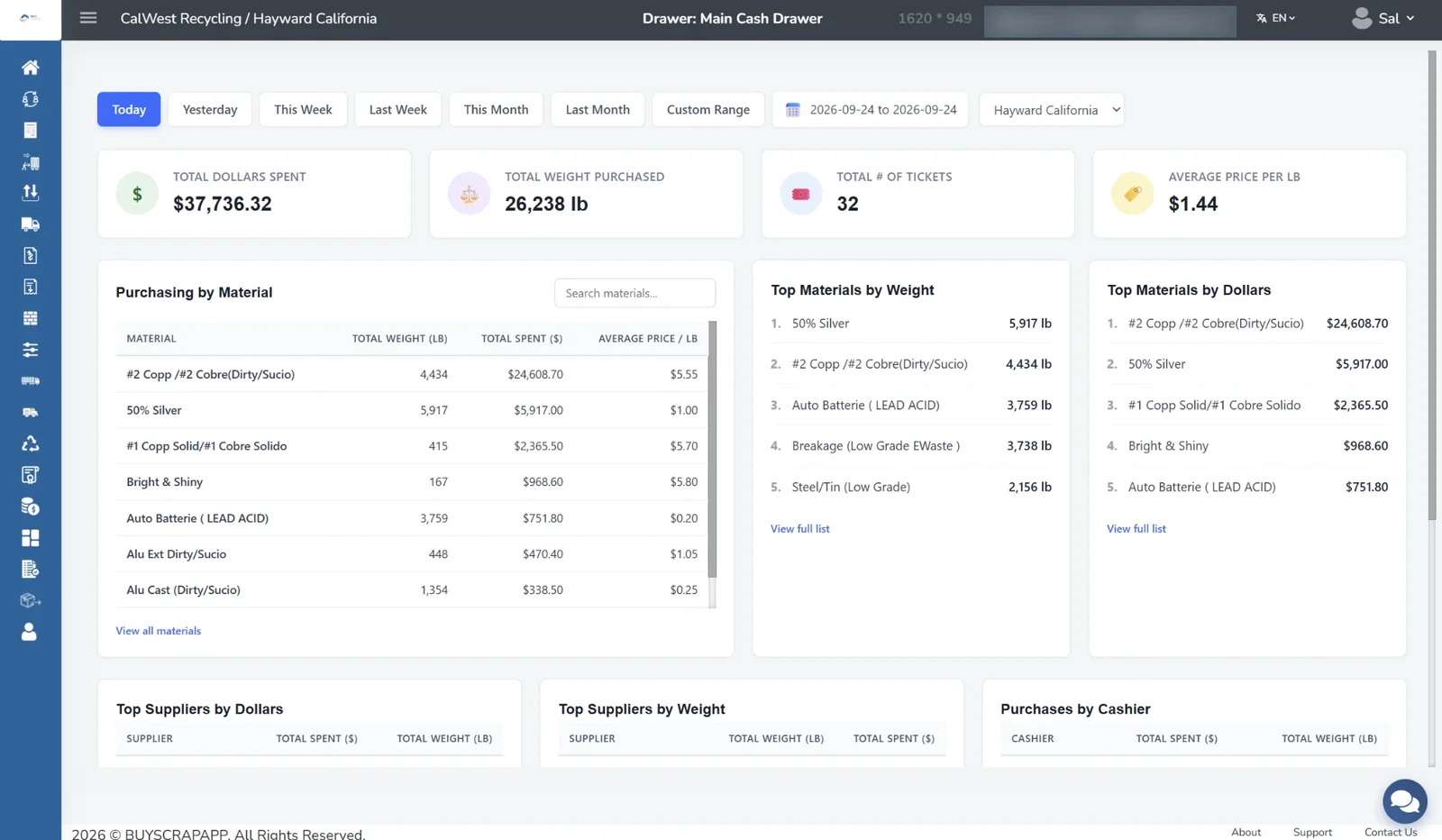Click the Search materials input field

(x=634, y=293)
